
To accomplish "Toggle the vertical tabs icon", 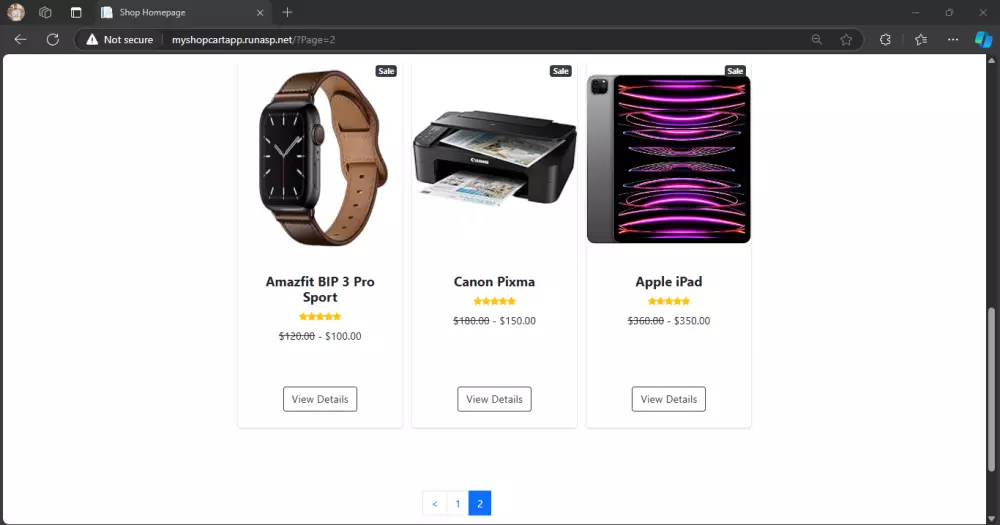I will click(x=76, y=12).
